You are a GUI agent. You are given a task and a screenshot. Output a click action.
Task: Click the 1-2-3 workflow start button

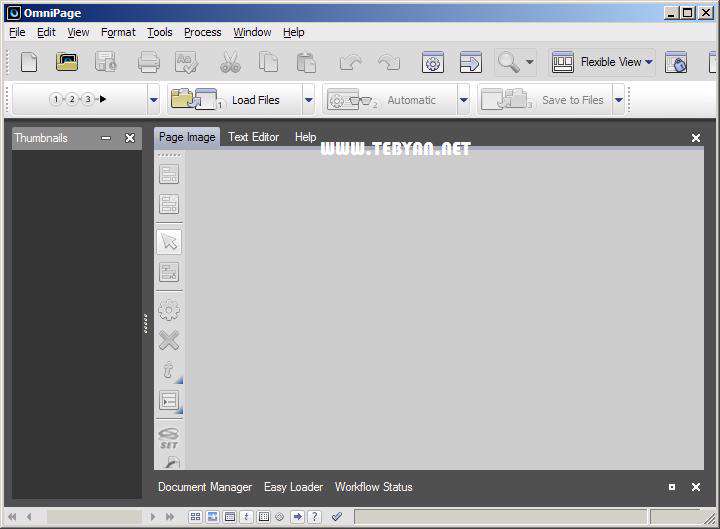click(x=79, y=99)
